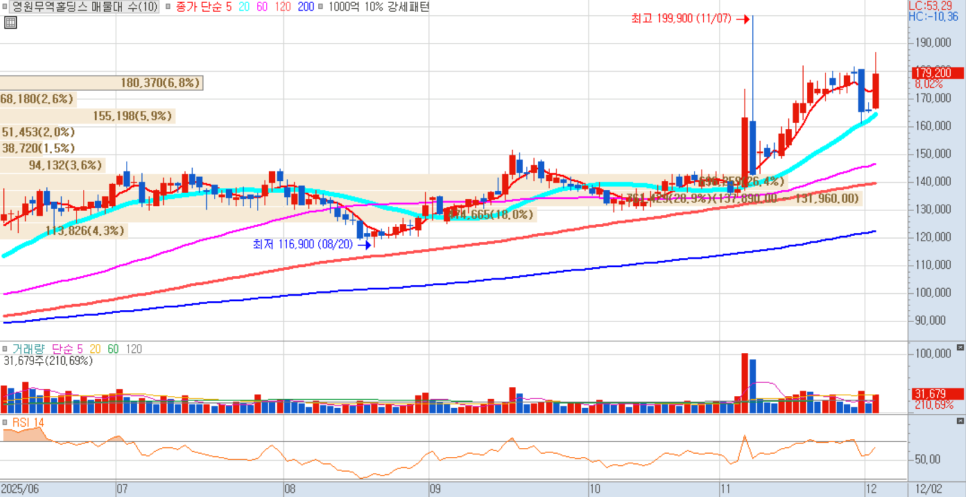Click 단순 in the volume panel legend
This screenshot has width=966, height=497.
click(64, 349)
